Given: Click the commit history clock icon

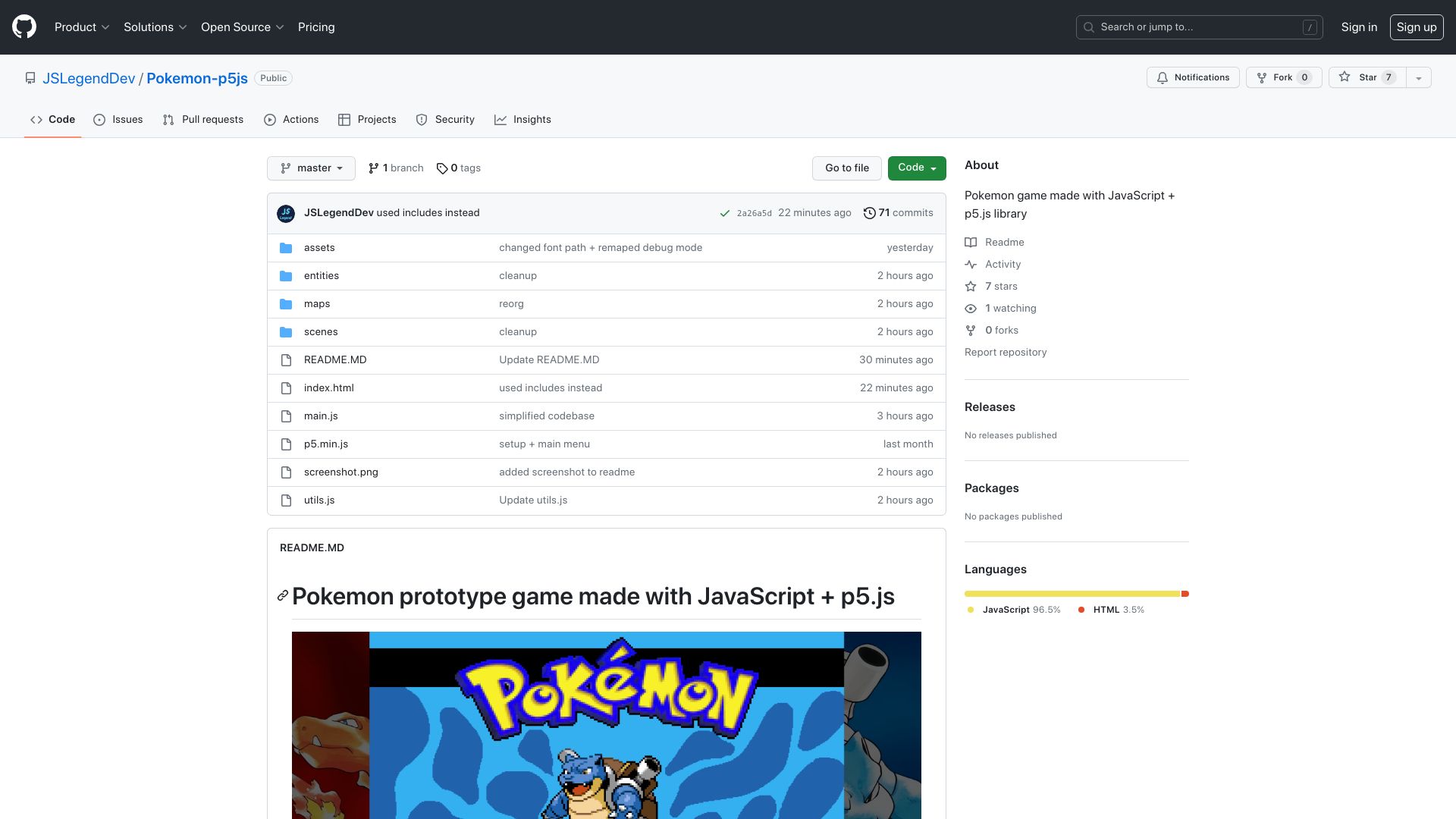Looking at the screenshot, I should click(870, 213).
